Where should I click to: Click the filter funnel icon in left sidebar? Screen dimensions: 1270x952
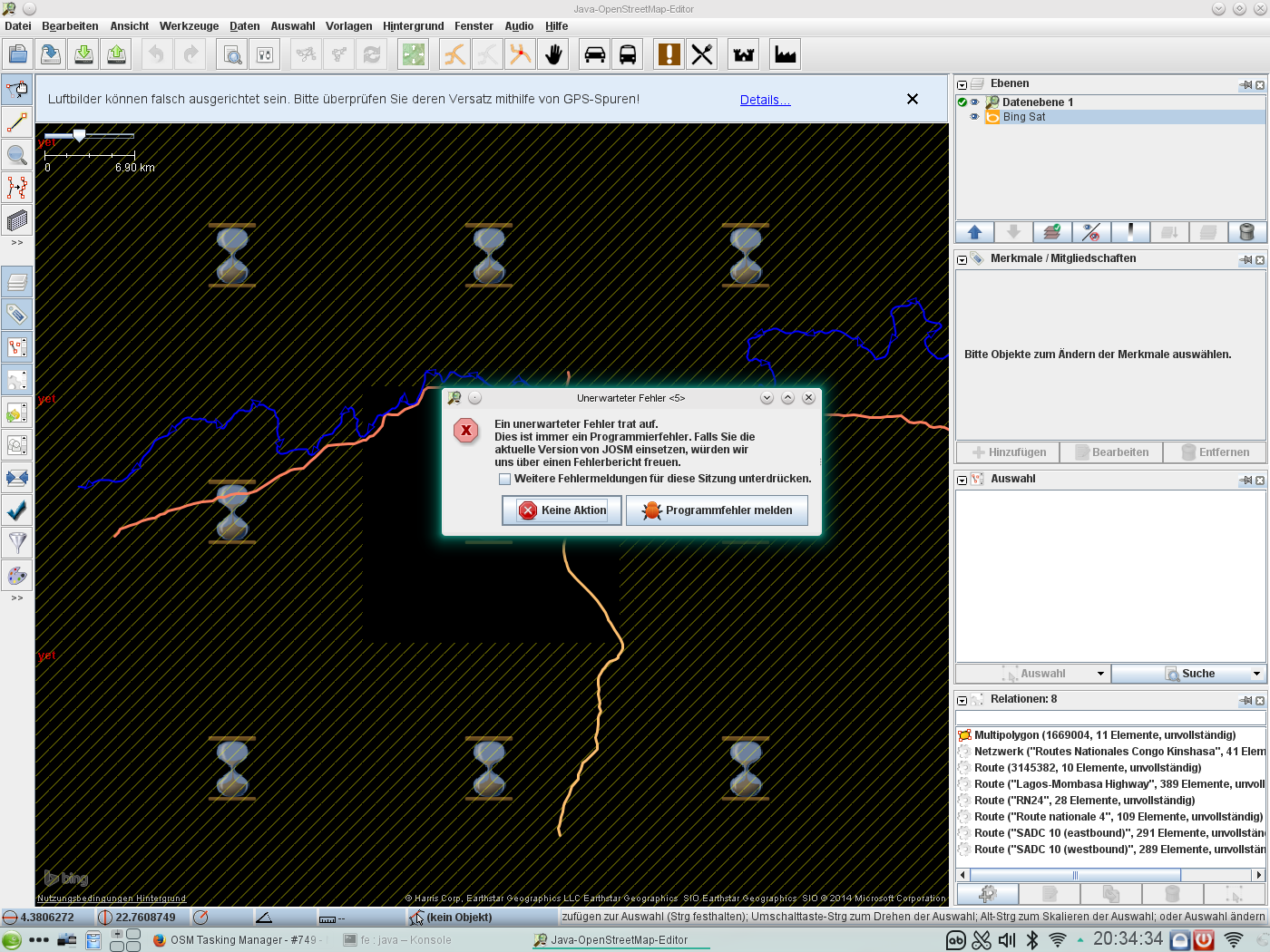point(17,543)
